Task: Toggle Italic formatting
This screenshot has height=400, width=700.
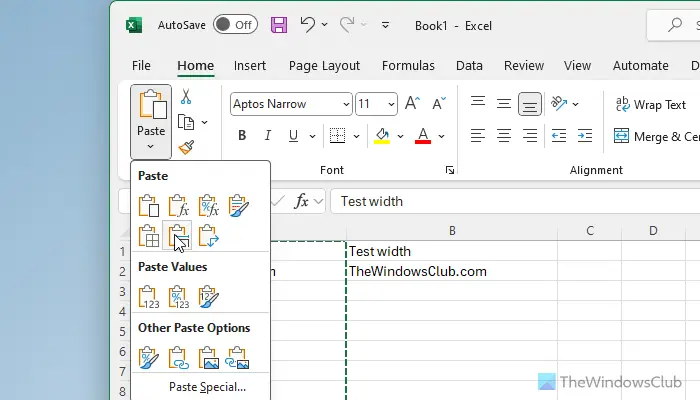Action: tap(267, 135)
